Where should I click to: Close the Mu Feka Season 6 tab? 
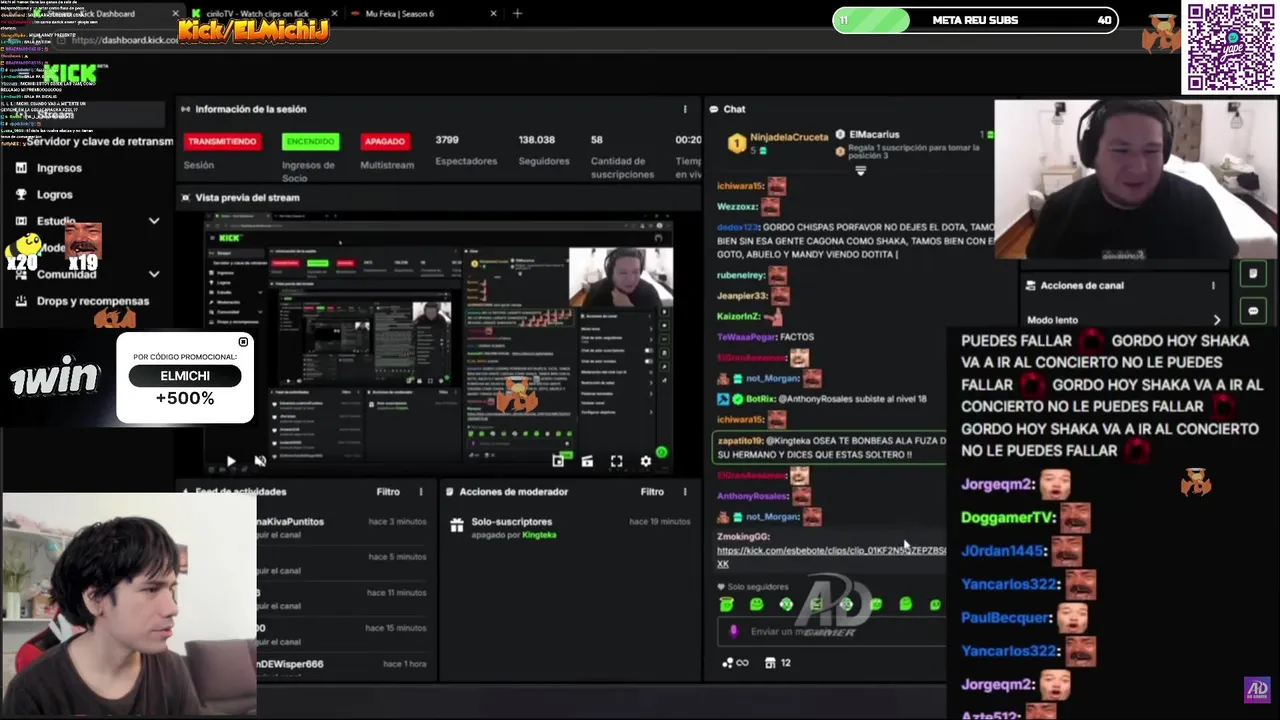tap(494, 14)
